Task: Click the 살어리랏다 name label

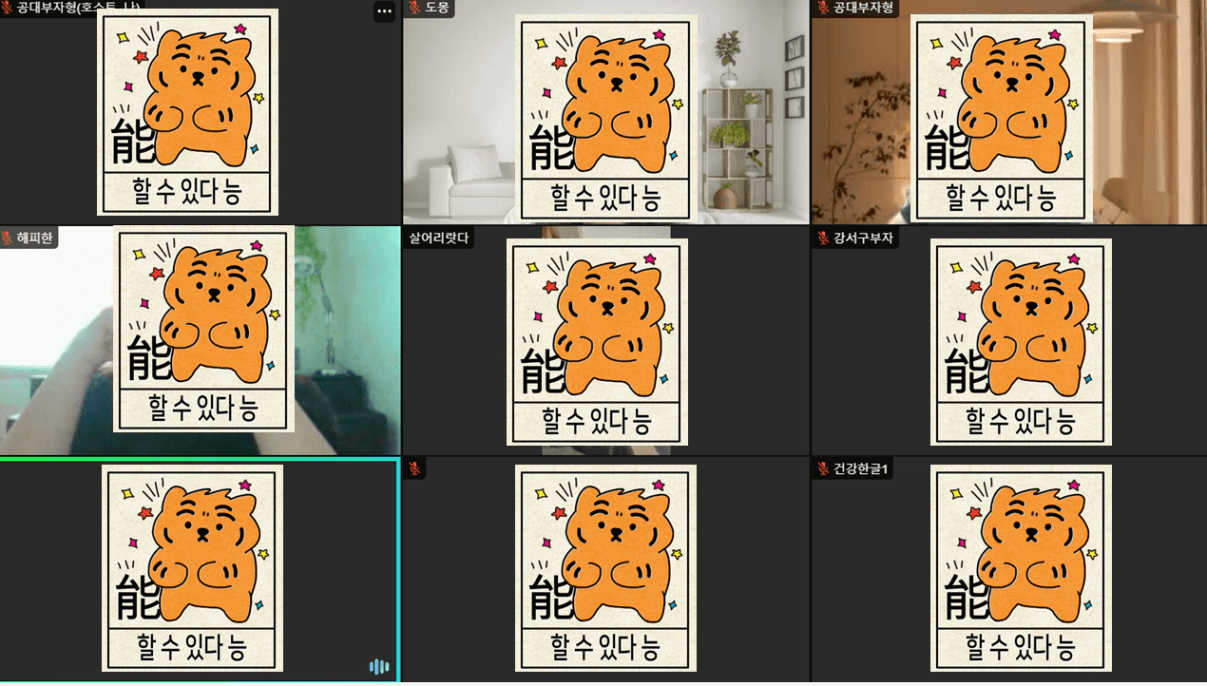Action: point(438,238)
